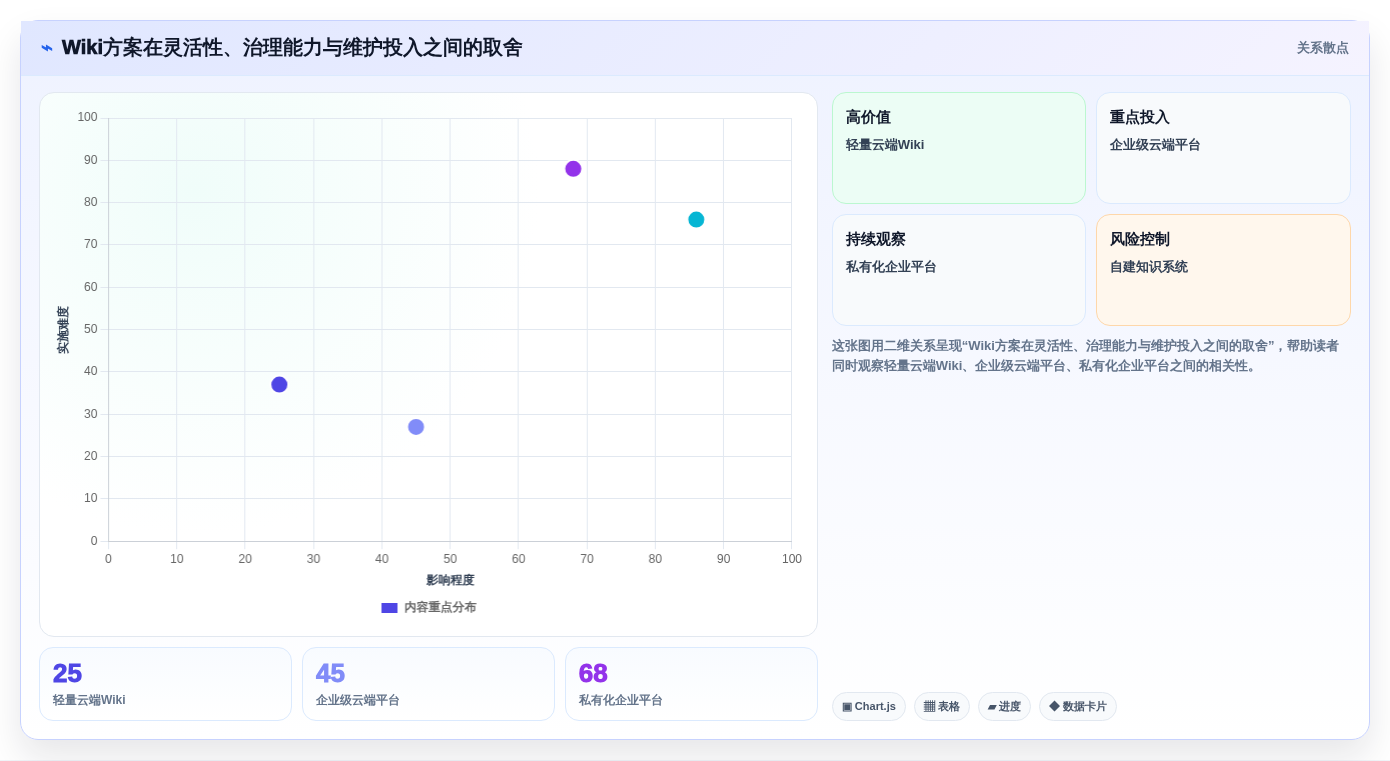This screenshot has height=761, width=1390.
Task: Click the 25 轻量云端Wiki stat card
Action: (x=165, y=684)
